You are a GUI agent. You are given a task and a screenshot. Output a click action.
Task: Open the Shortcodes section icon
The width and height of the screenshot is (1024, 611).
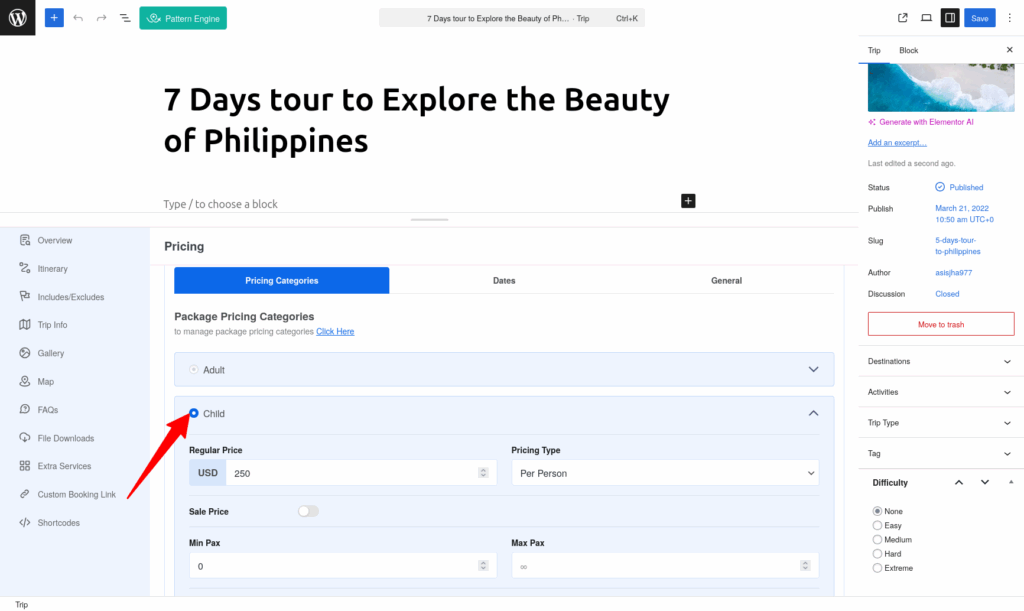(x=25, y=522)
